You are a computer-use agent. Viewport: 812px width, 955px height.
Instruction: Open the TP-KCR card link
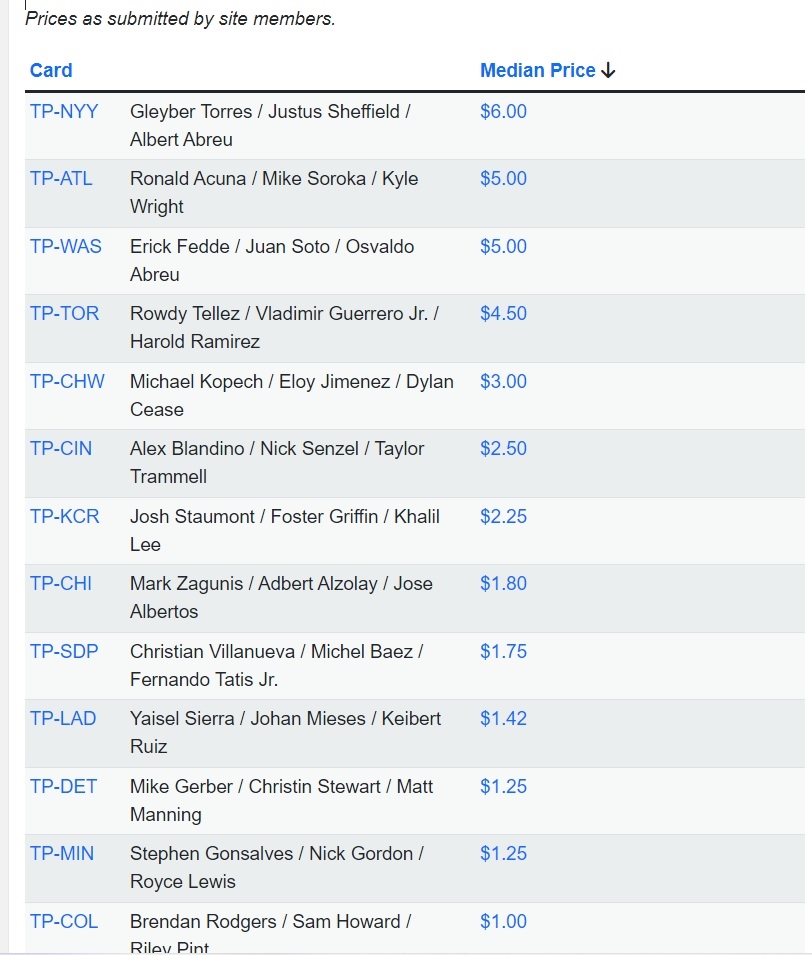pos(65,517)
